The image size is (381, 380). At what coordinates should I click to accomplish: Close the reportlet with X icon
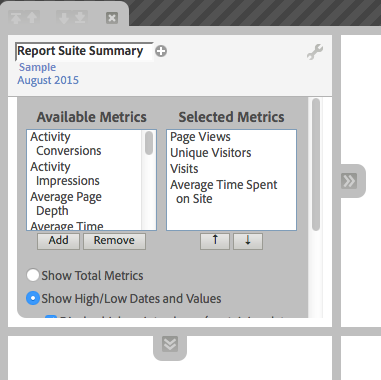point(112,18)
